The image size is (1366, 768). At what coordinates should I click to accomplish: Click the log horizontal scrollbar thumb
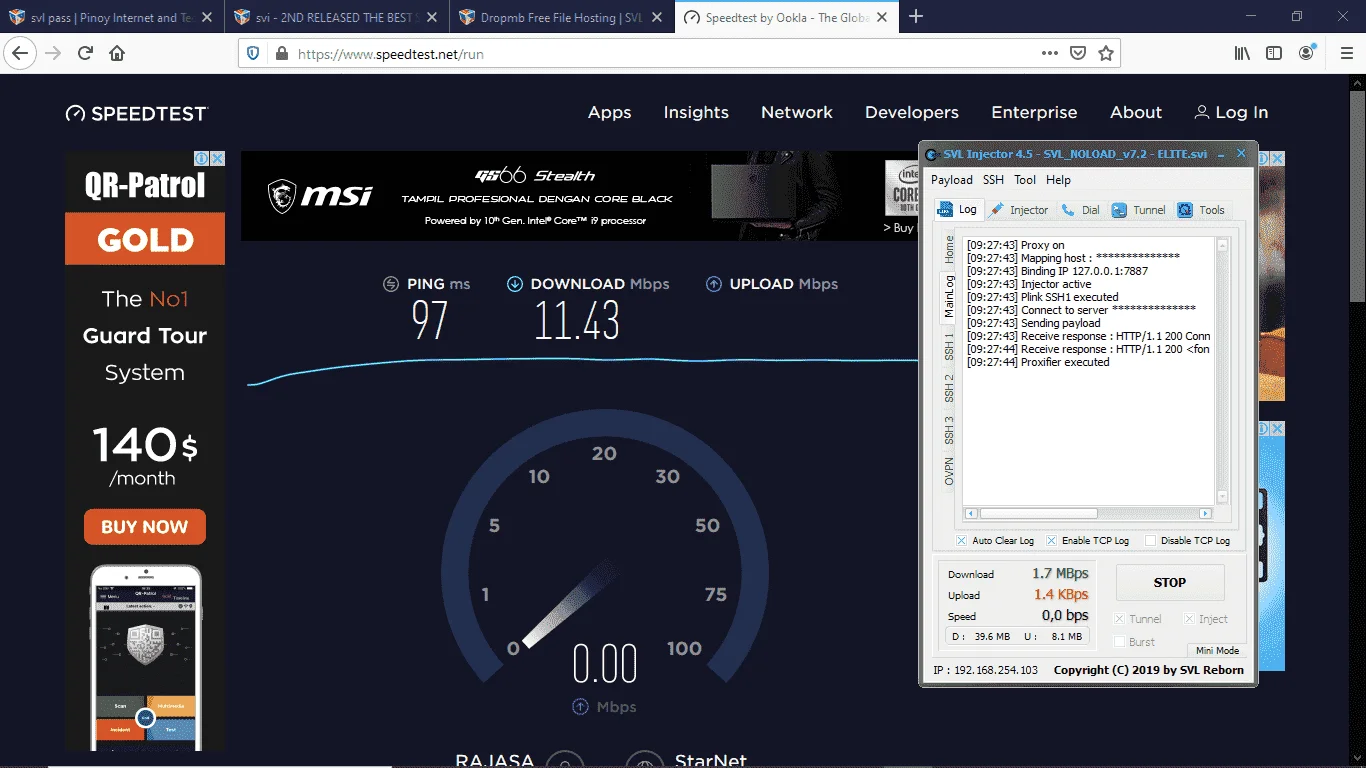[x=1039, y=514]
